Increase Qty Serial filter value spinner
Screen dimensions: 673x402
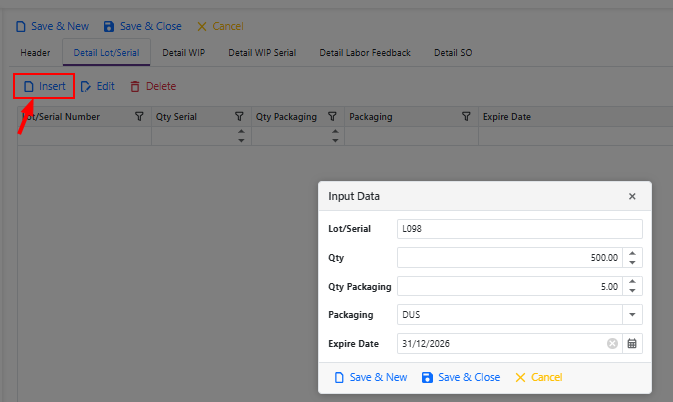pyautogui.click(x=241, y=132)
